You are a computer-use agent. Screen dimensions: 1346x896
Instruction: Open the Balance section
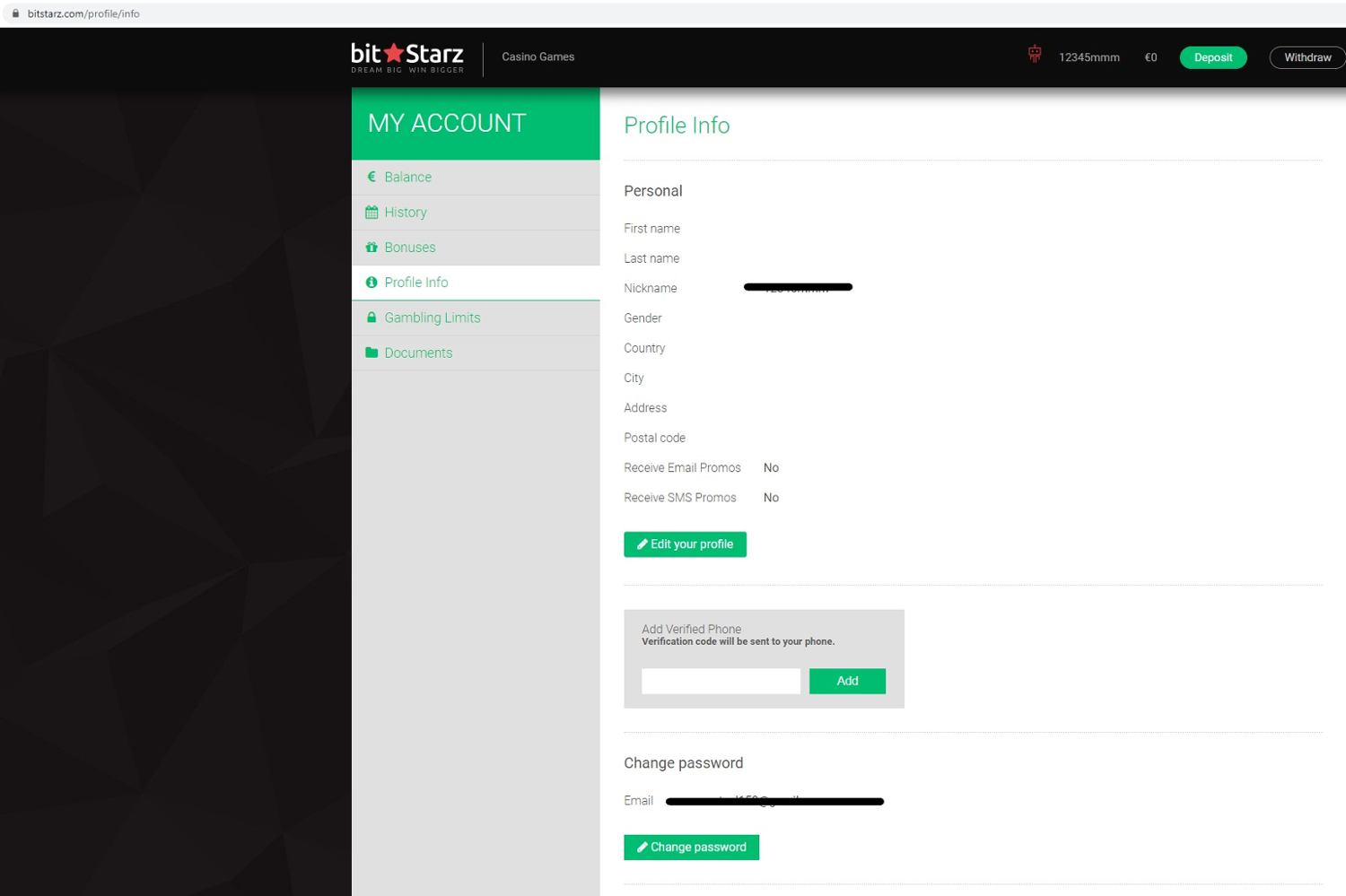(x=408, y=177)
